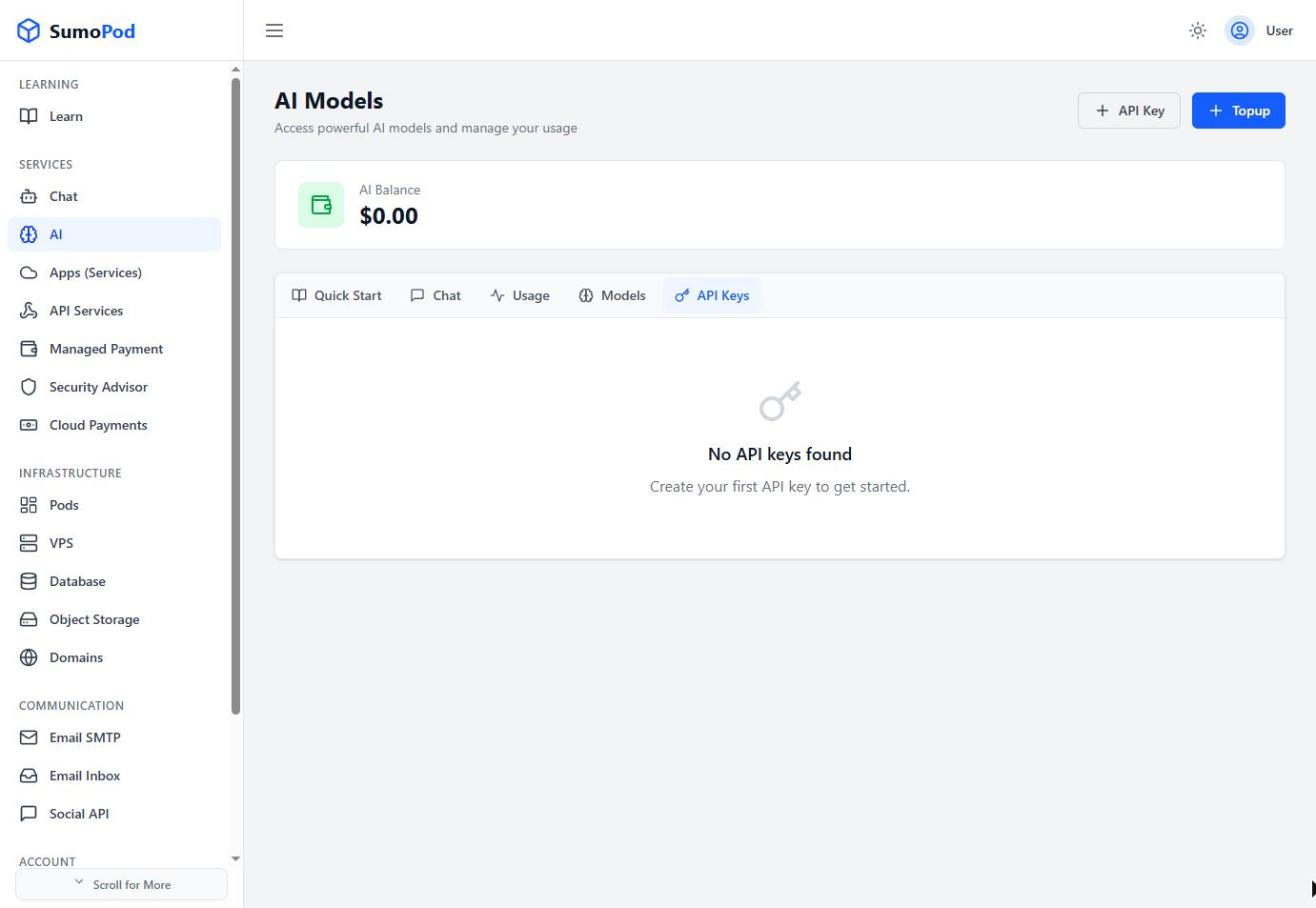The image size is (1316, 908).
Task: Click the sidebar scroll up arrow
Action: point(236,69)
